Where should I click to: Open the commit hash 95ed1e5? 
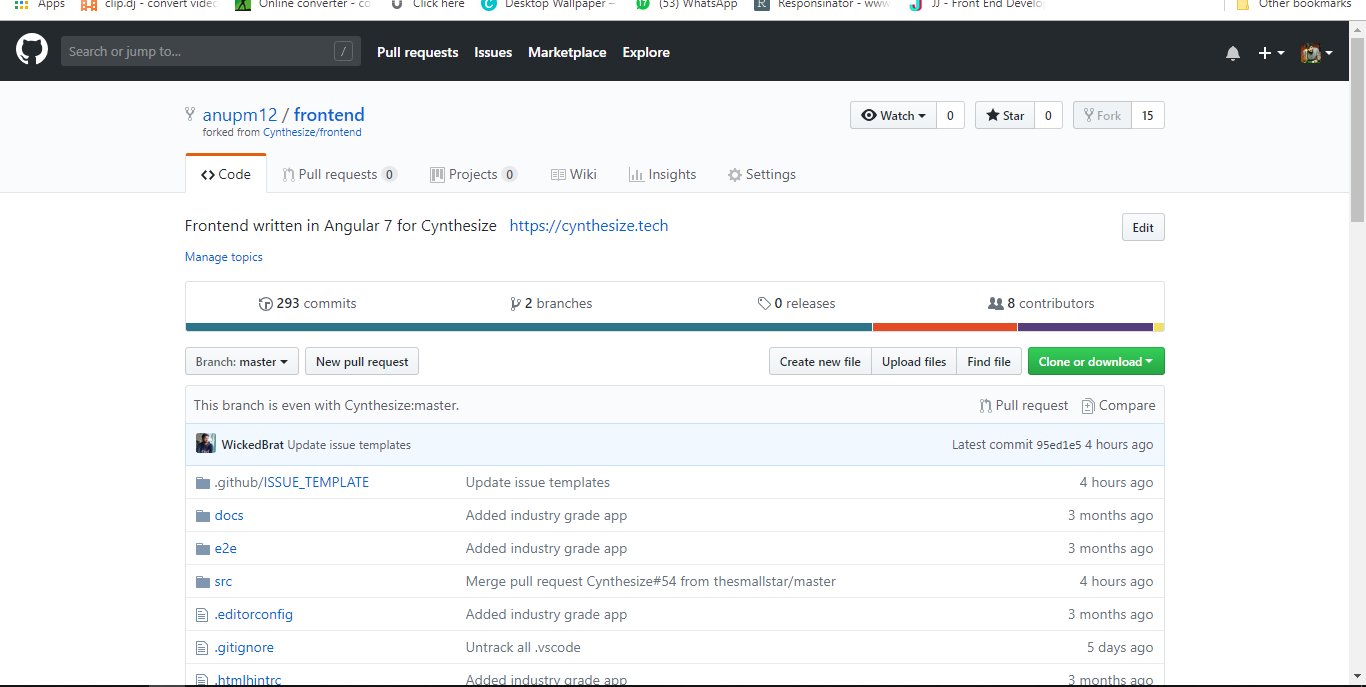pos(1059,445)
